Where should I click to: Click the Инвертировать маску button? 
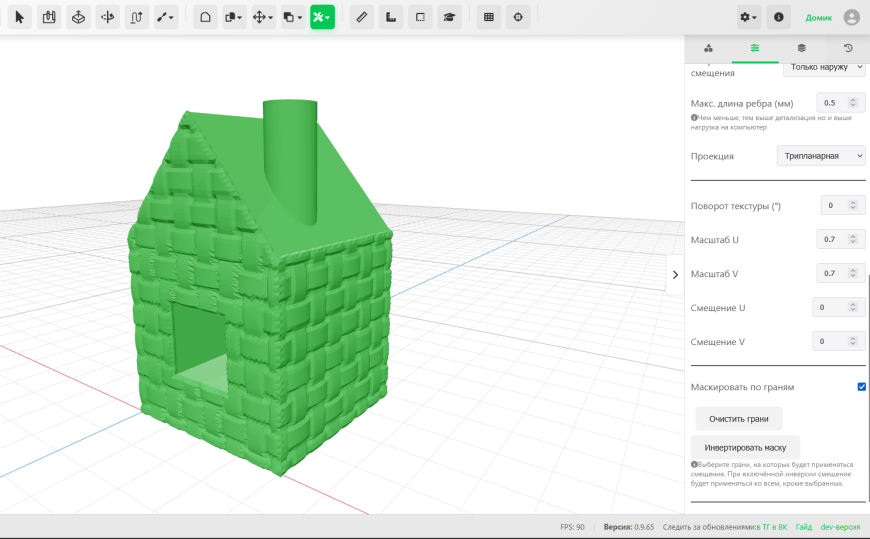tap(745, 447)
